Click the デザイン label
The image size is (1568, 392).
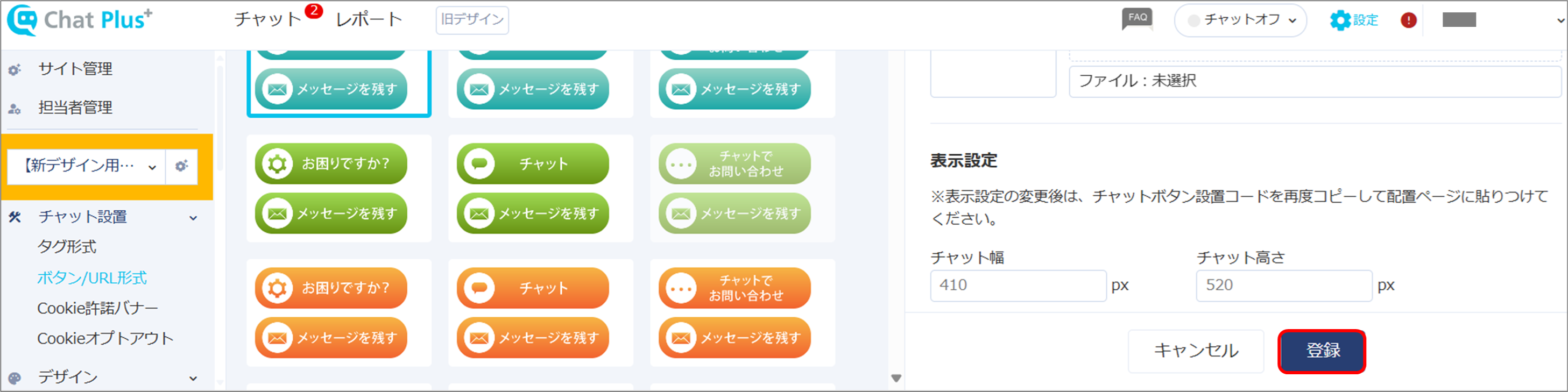click(x=68, y=377)
